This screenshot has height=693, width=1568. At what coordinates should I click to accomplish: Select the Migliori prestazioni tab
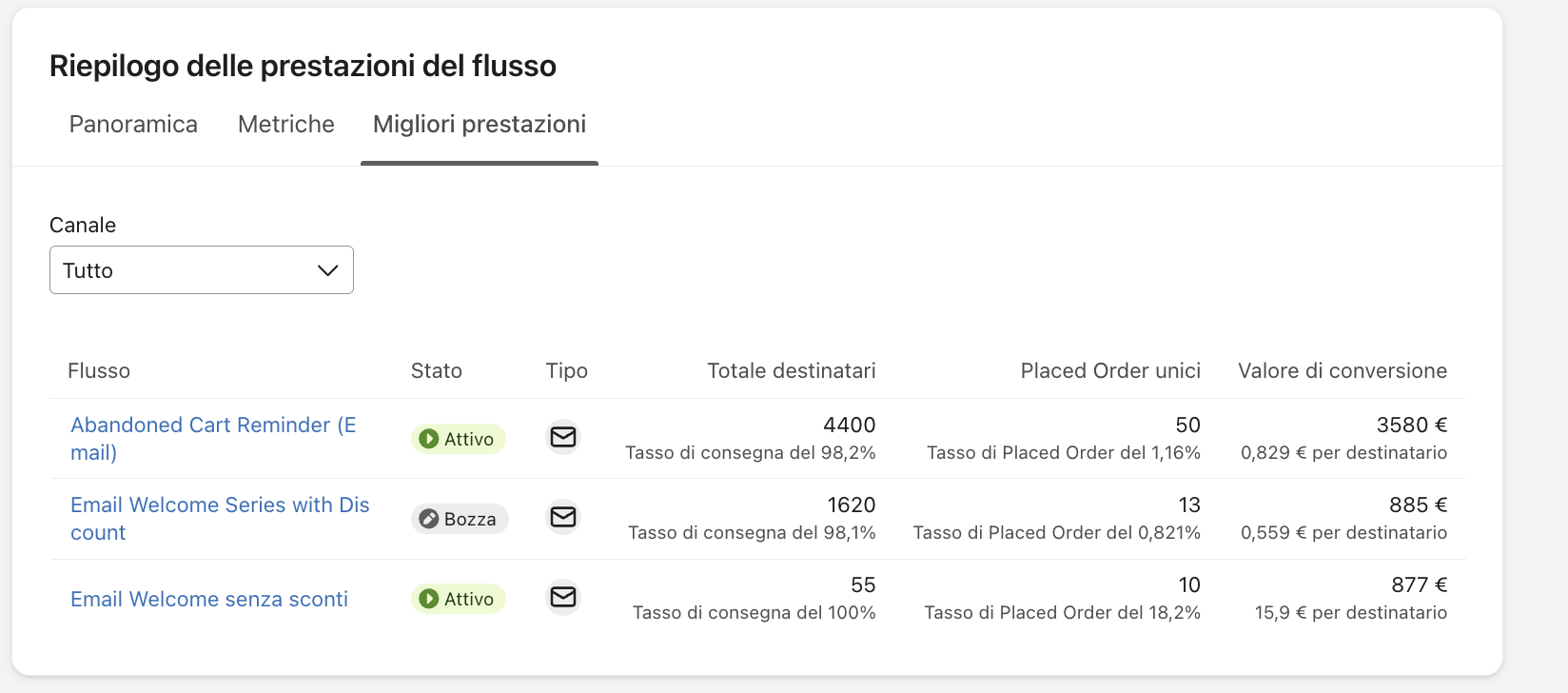click(x=479, y=125)
